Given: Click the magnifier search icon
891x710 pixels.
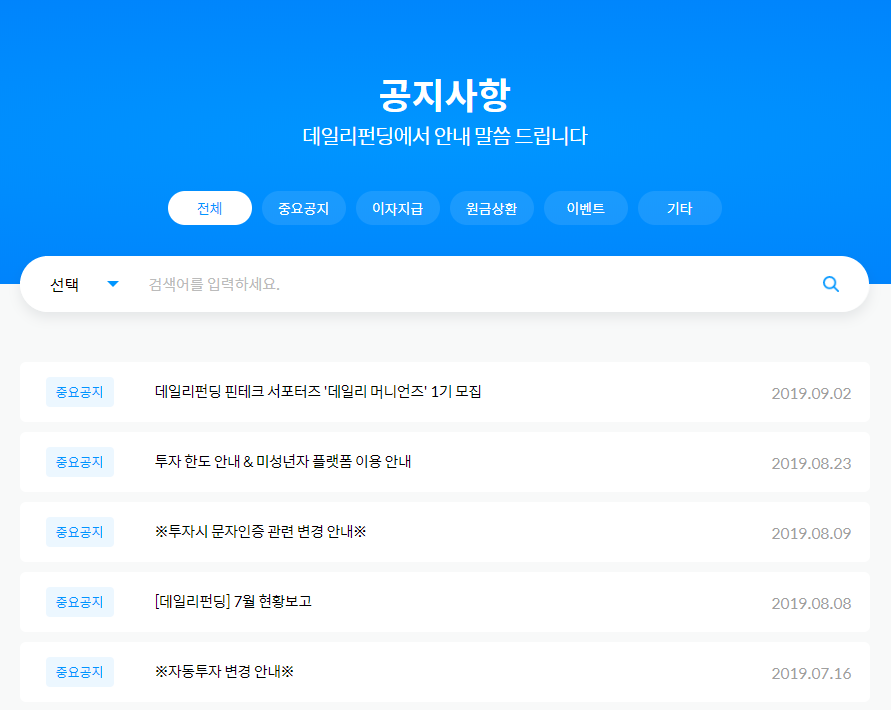Looking at the screenshot, I should click(x=831, y=284).
